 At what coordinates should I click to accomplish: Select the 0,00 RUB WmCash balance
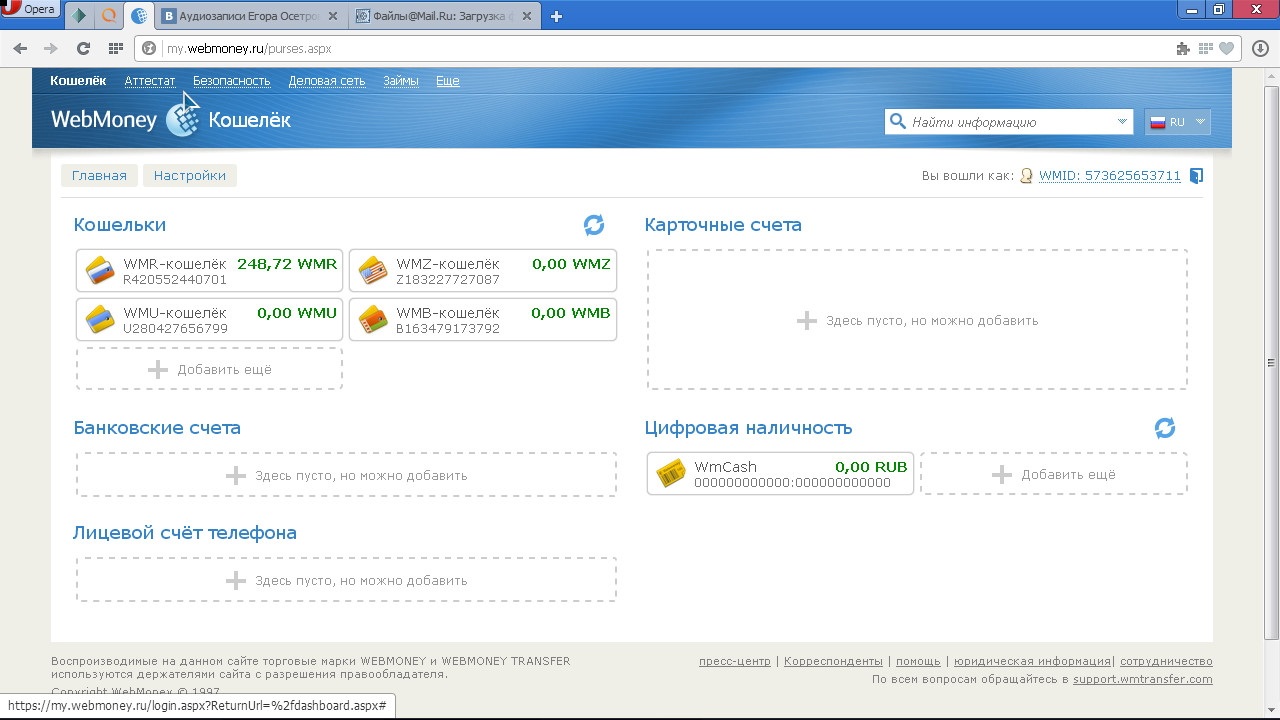click(x=871, y=467)
